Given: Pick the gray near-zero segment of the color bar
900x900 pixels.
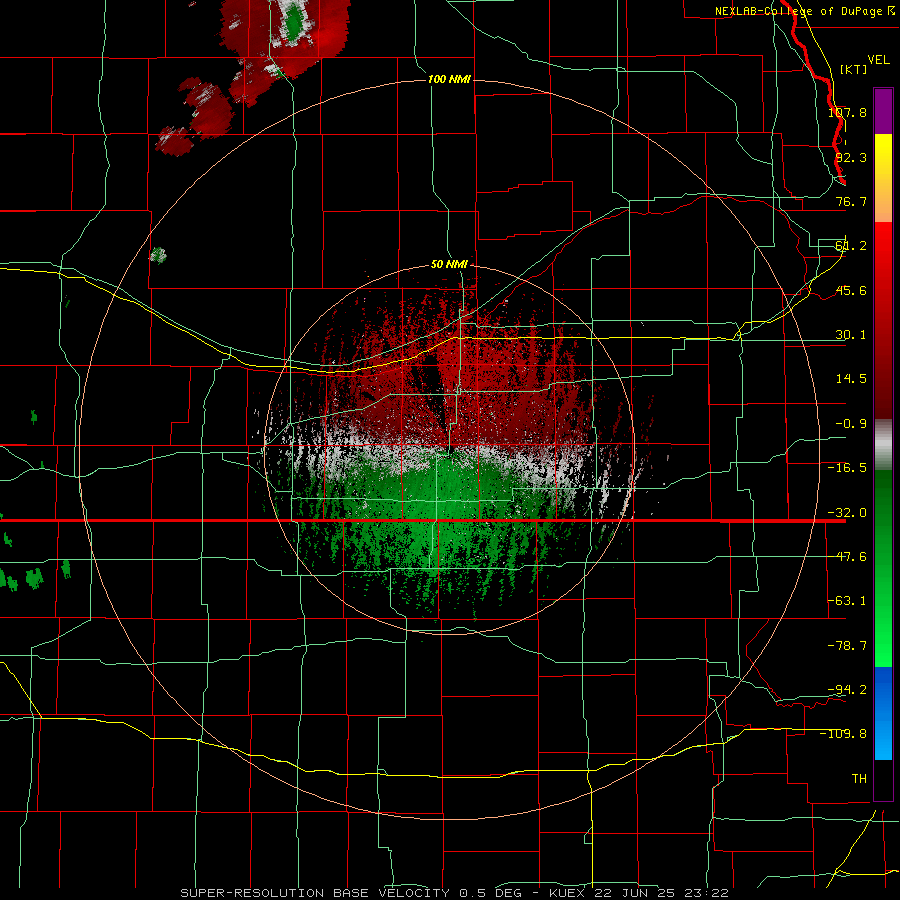Looking at the screenshot, I should coord(883,445).
